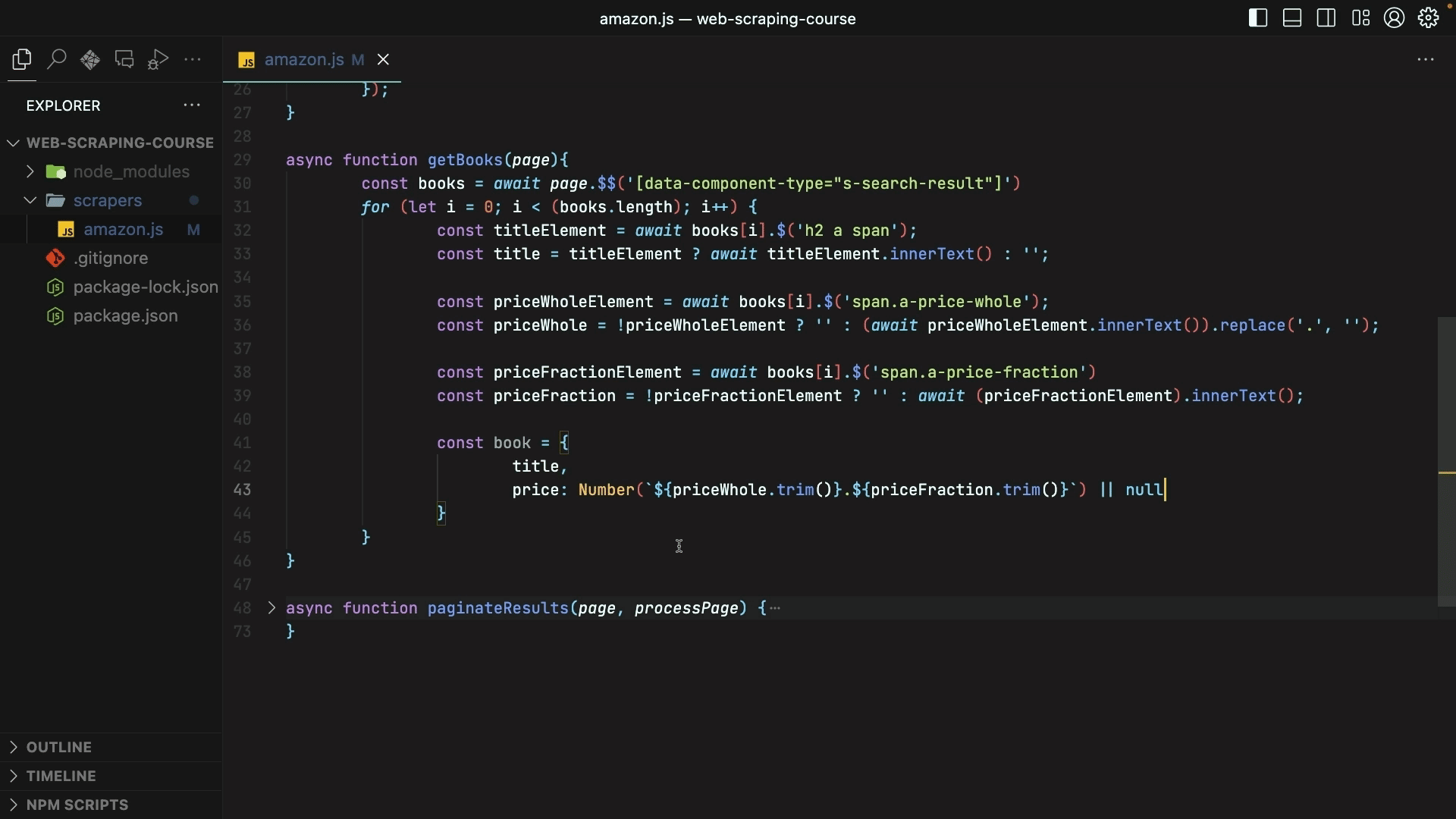Click the paginateResults function name
This screenshot has width=1456, height=819.
(x=497, y=608)
